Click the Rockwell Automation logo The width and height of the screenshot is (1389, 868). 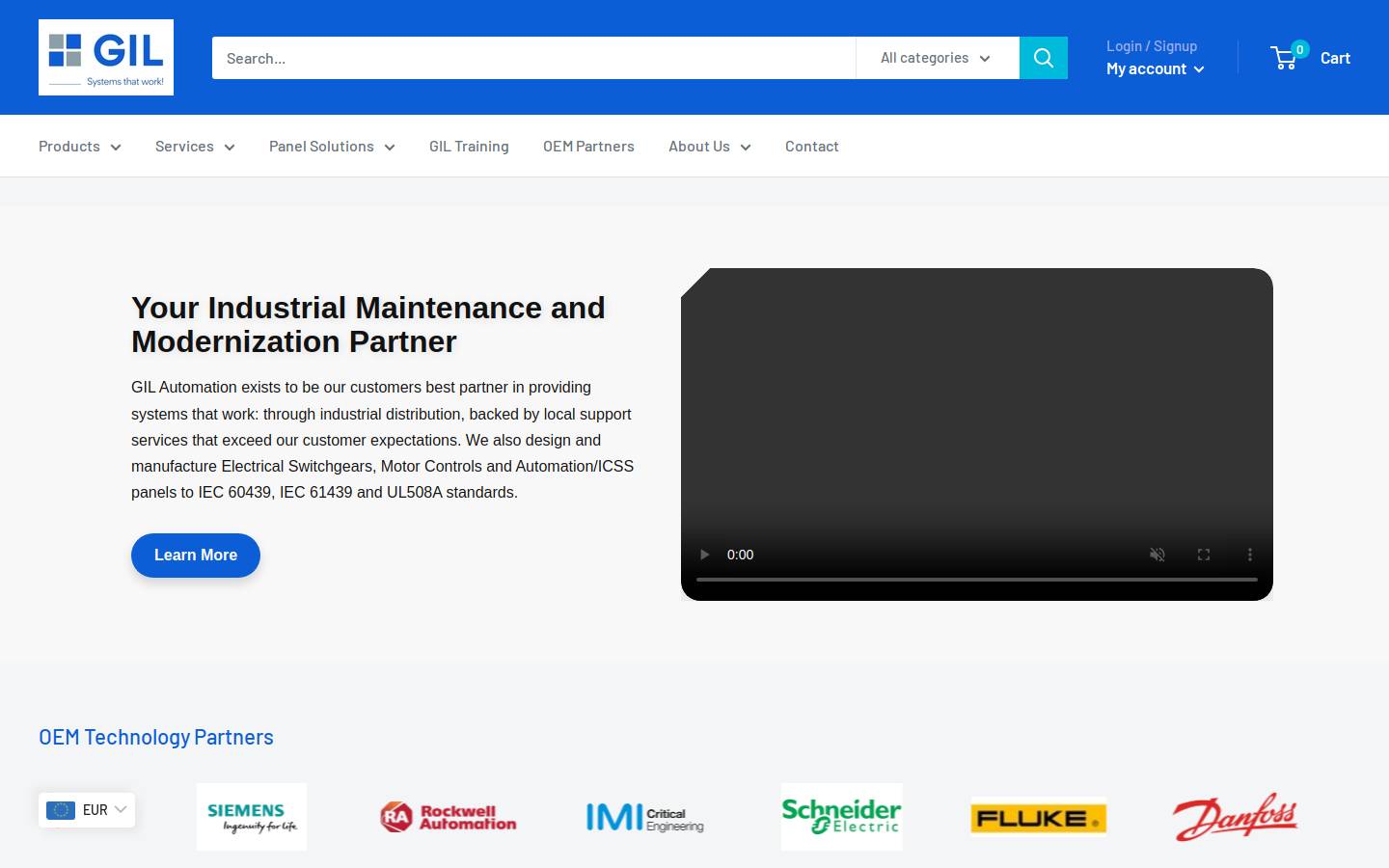449,817
